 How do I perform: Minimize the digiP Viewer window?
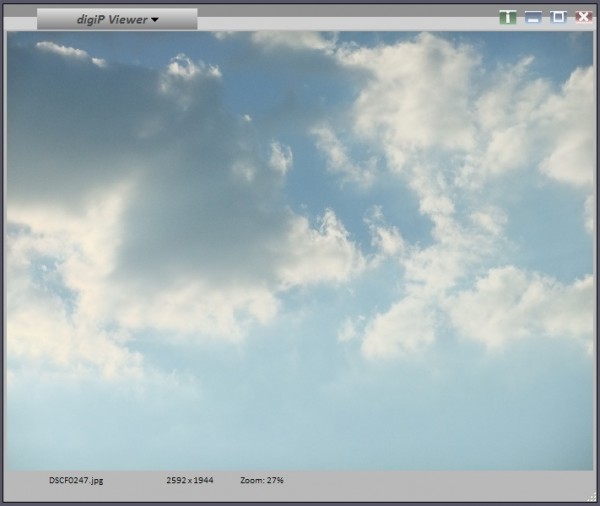click(533, 17)
